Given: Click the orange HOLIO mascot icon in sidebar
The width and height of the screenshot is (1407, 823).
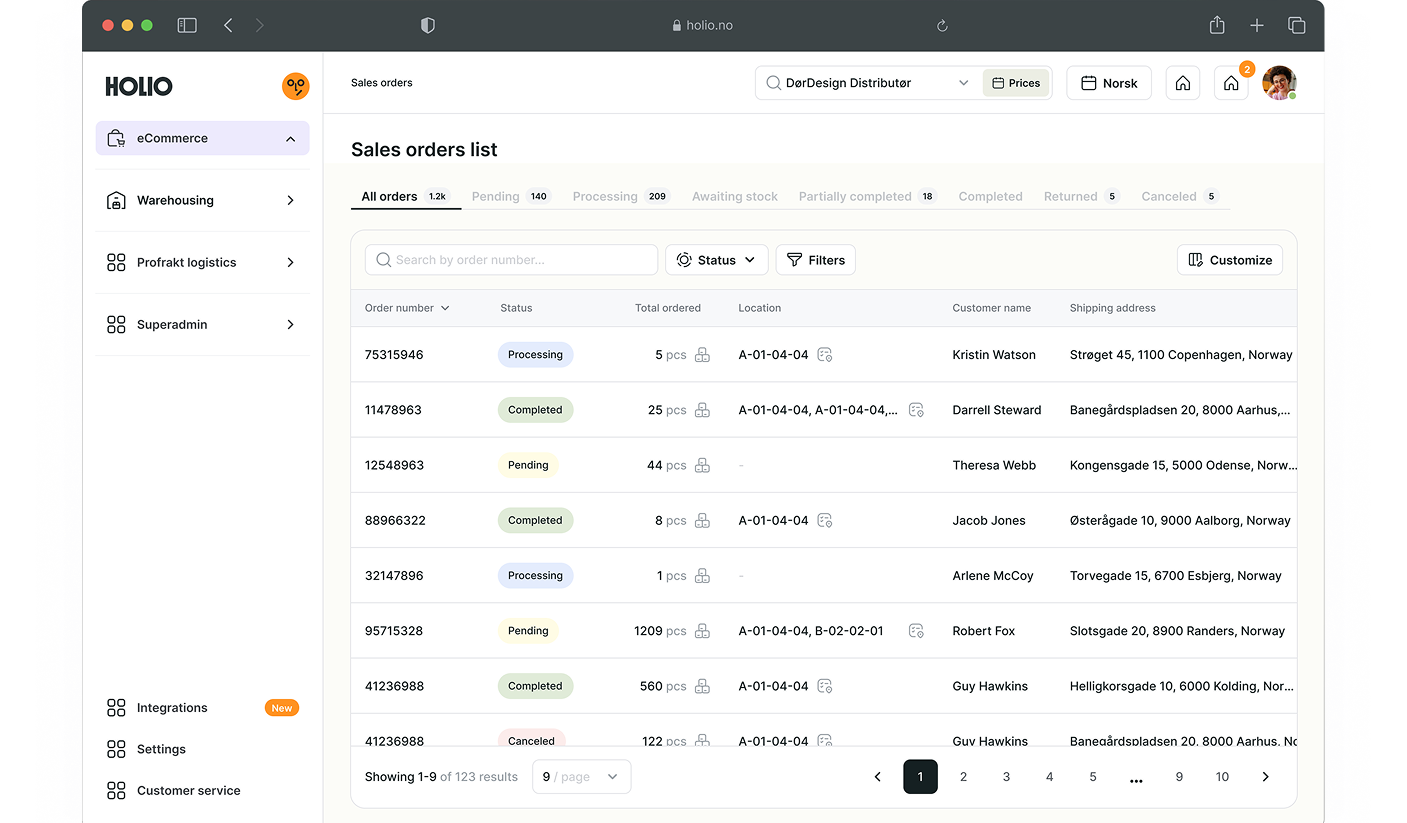Looking at the screenshot, I should (x=295, y=86).
